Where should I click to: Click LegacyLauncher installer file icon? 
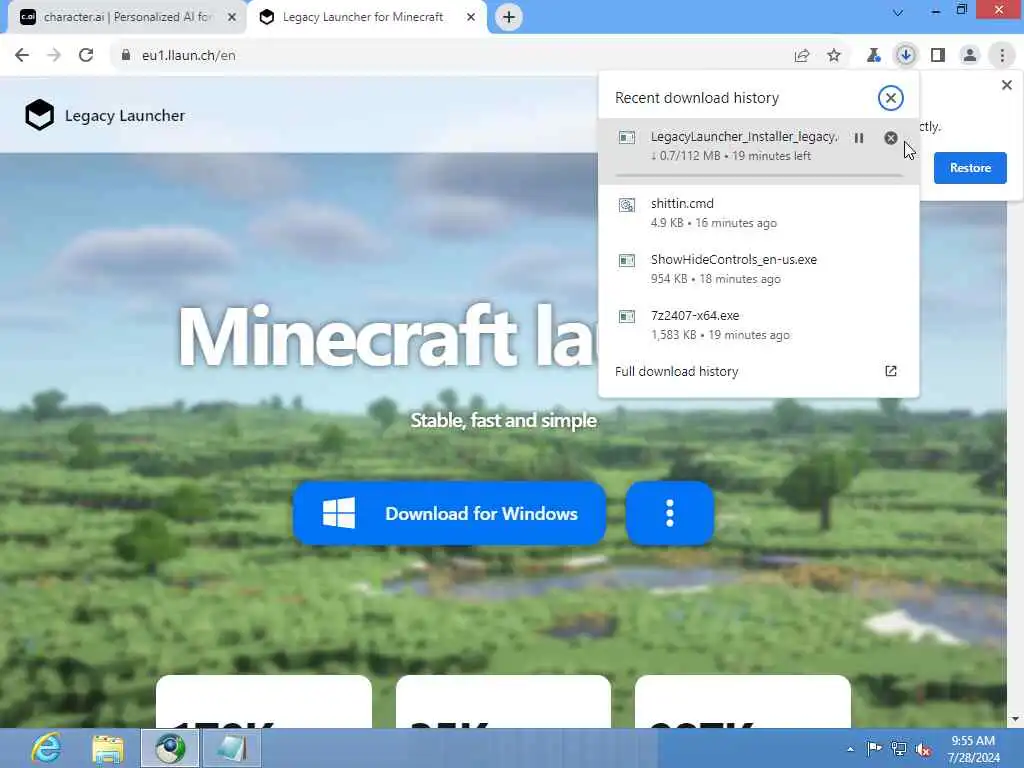(627, 137)
